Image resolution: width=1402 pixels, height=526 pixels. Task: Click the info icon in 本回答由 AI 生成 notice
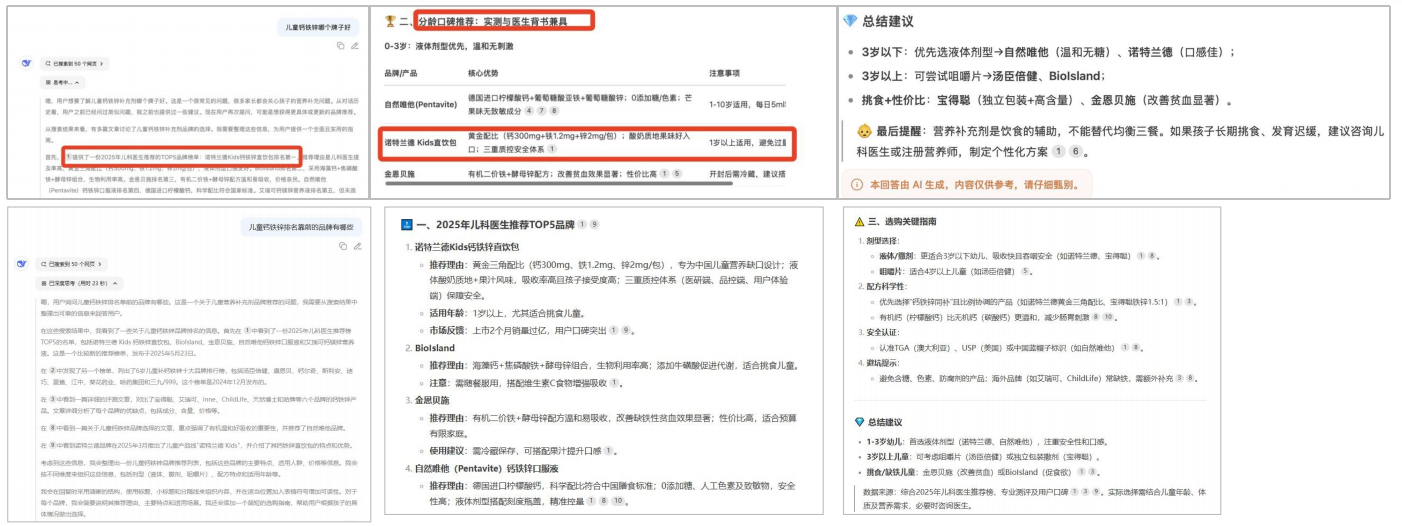click(x=856, y=185)
